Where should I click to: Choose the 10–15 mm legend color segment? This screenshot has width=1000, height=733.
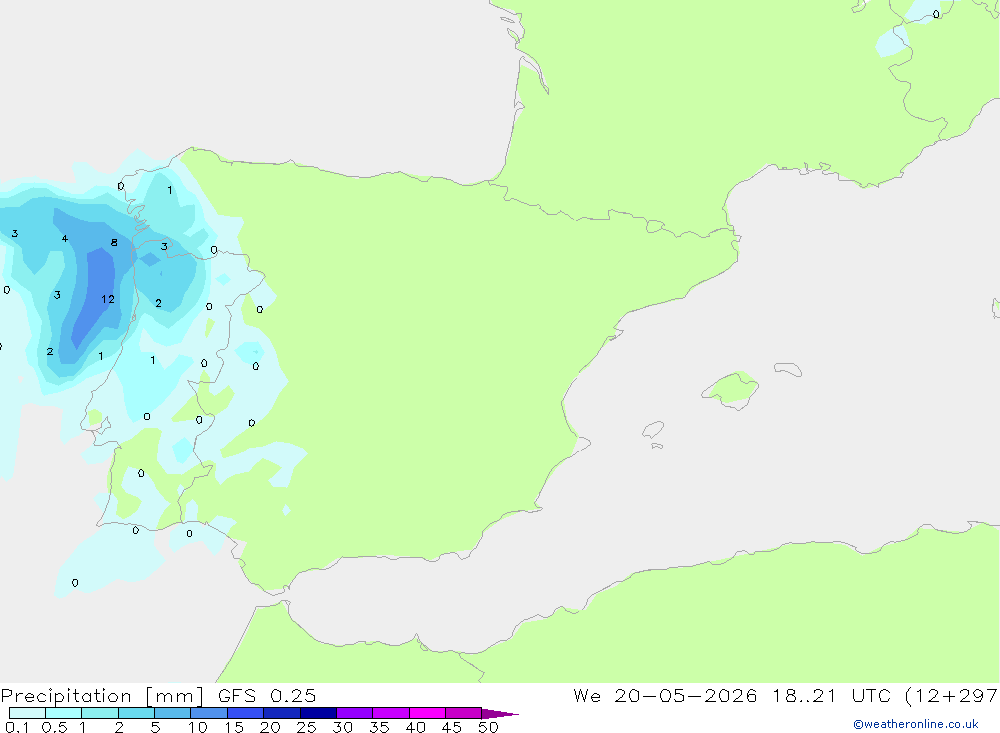[x=209, y=713]
